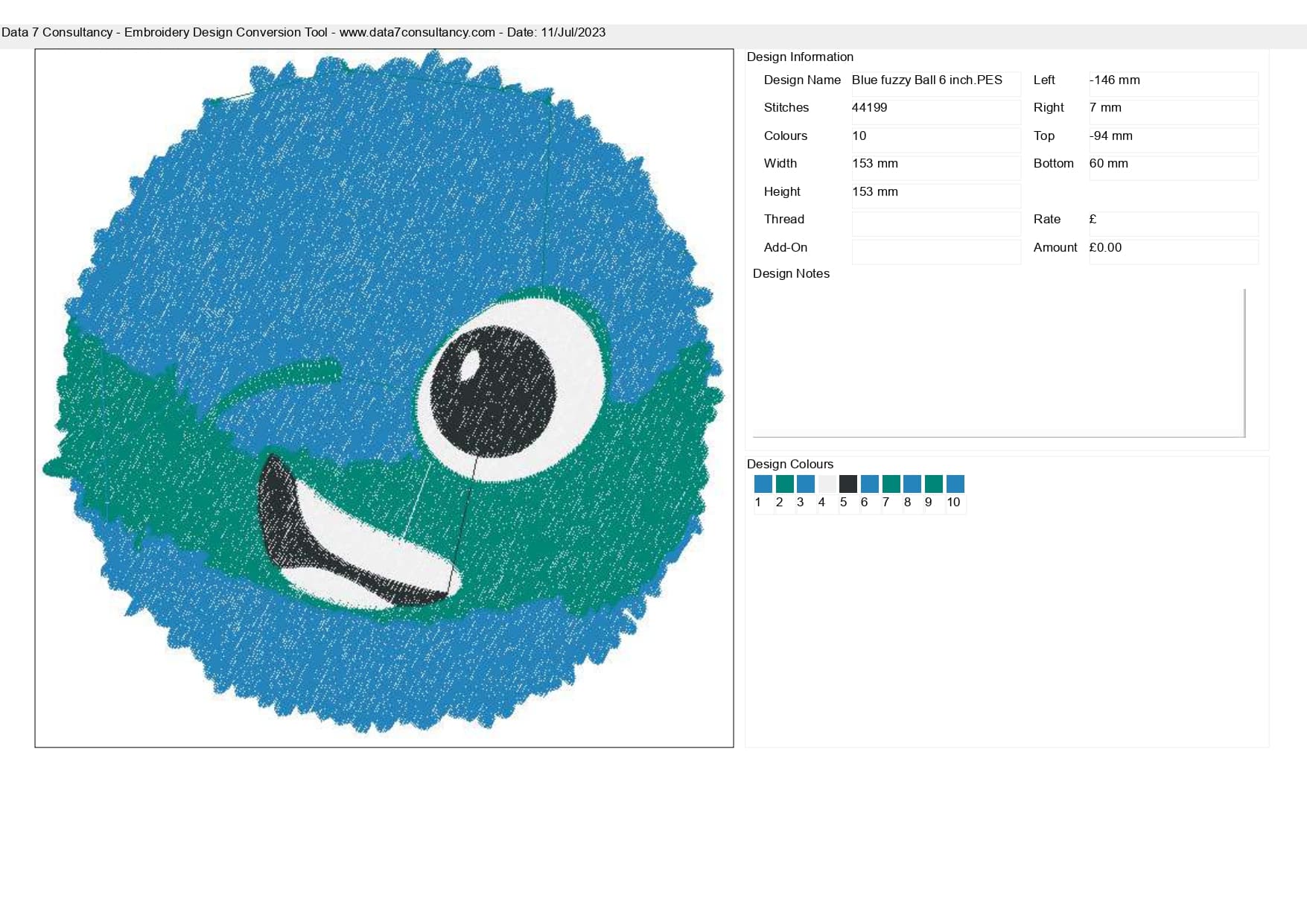Click the Stitches label

(x=786, y=107)
